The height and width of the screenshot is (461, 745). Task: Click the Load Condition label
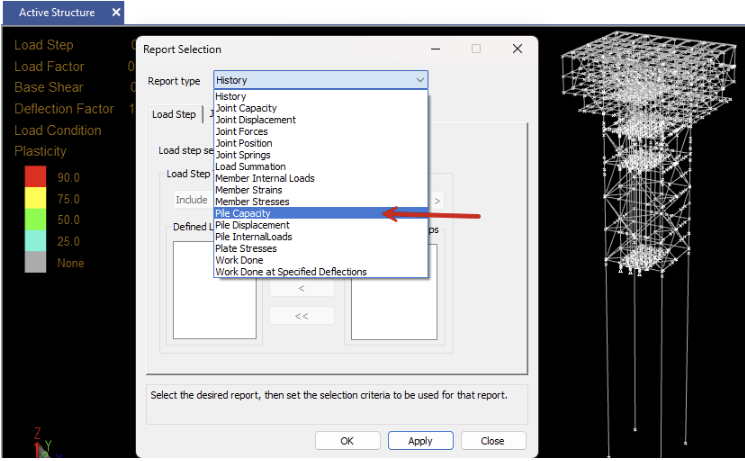[x=57, y=130]
